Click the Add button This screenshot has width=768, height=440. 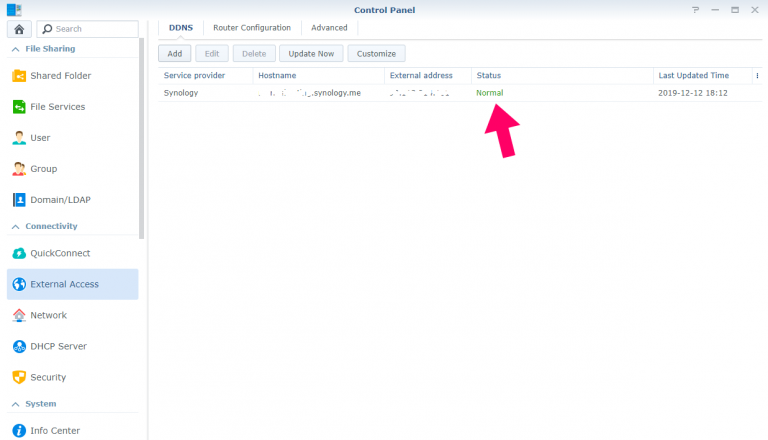pyautogui.click(x=174, y=53)
